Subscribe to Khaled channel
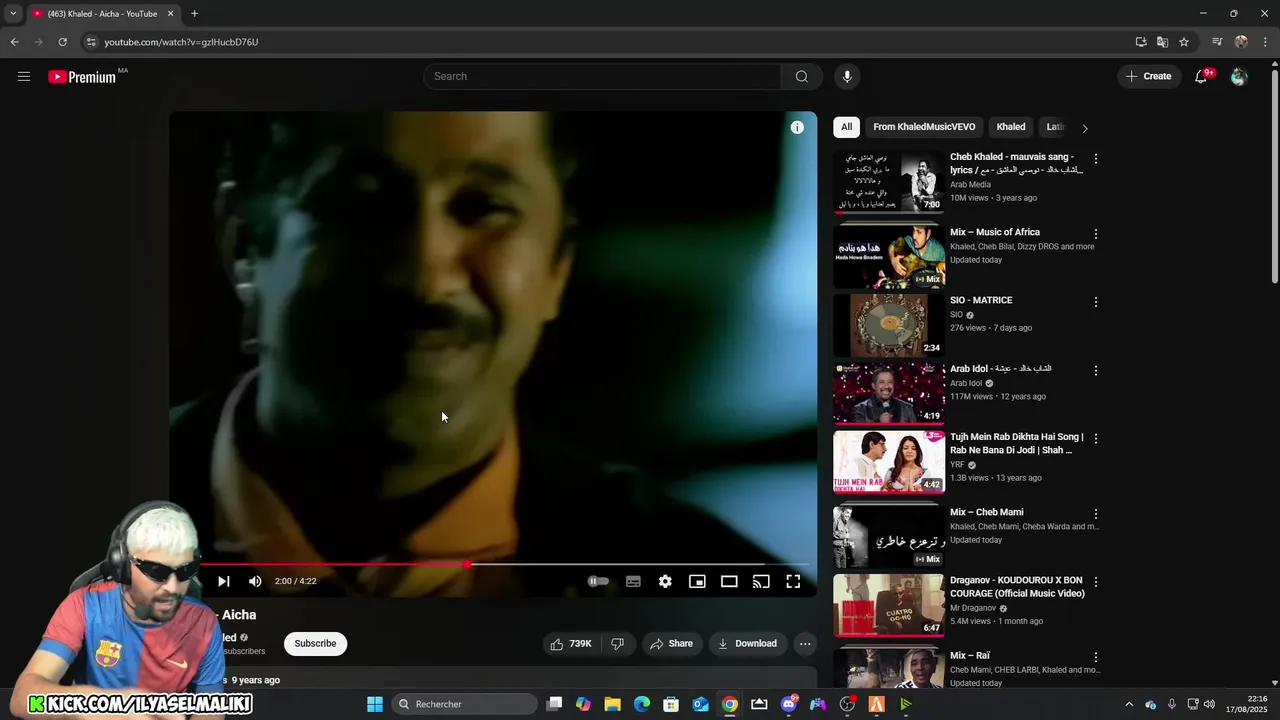1280x720 pixels. point(315,644)
